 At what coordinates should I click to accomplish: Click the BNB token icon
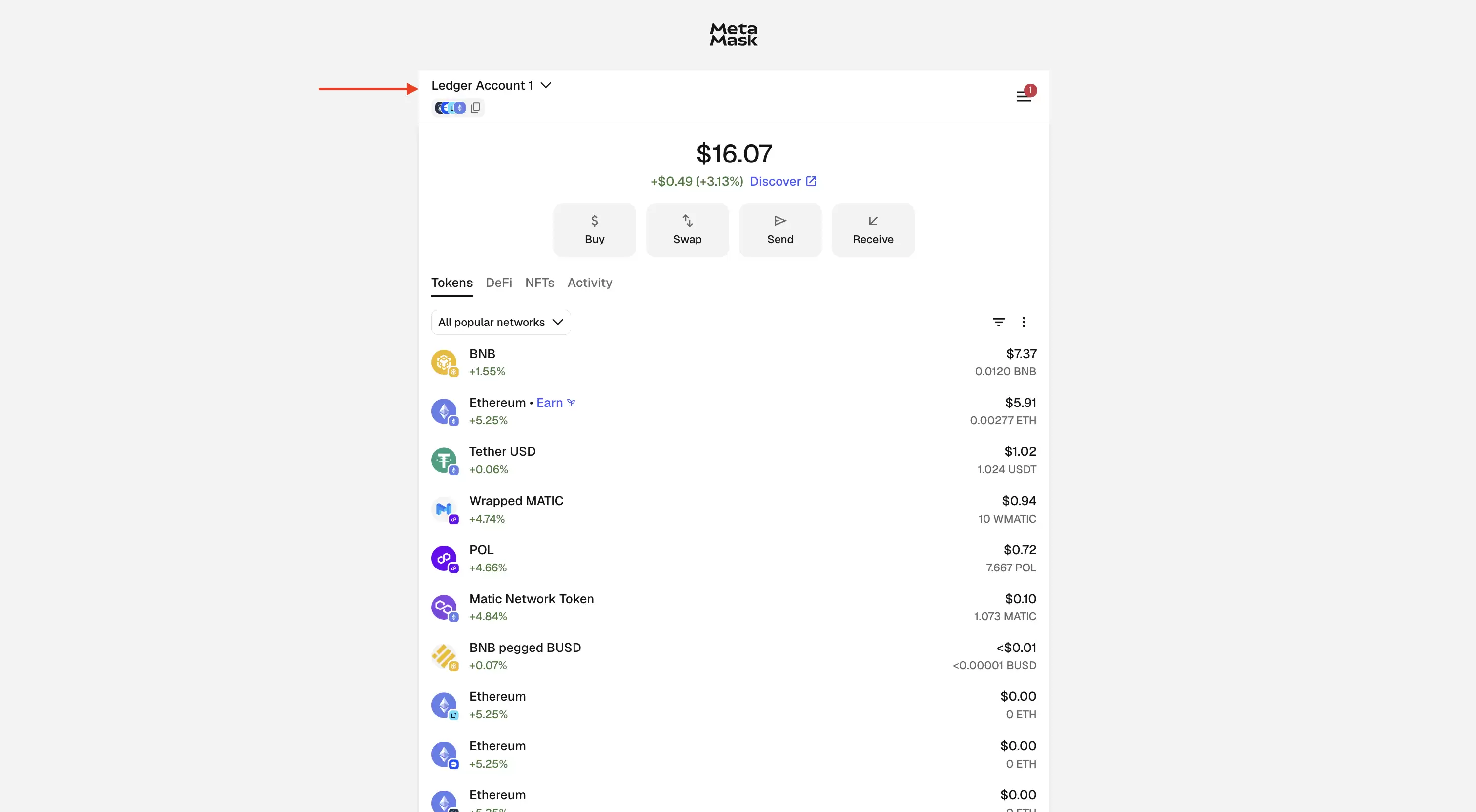pos(444,363)
